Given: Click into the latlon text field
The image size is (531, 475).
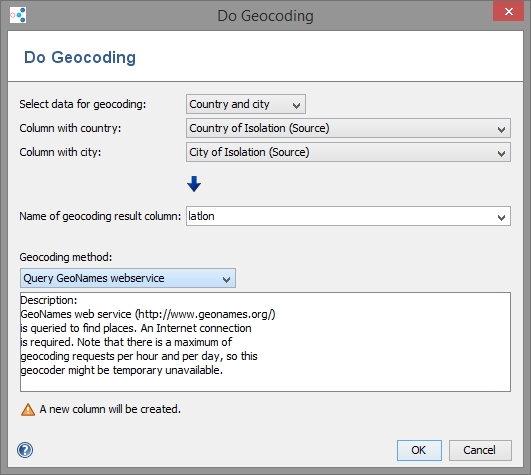Looking at the screenshot, I should [340, 216].
